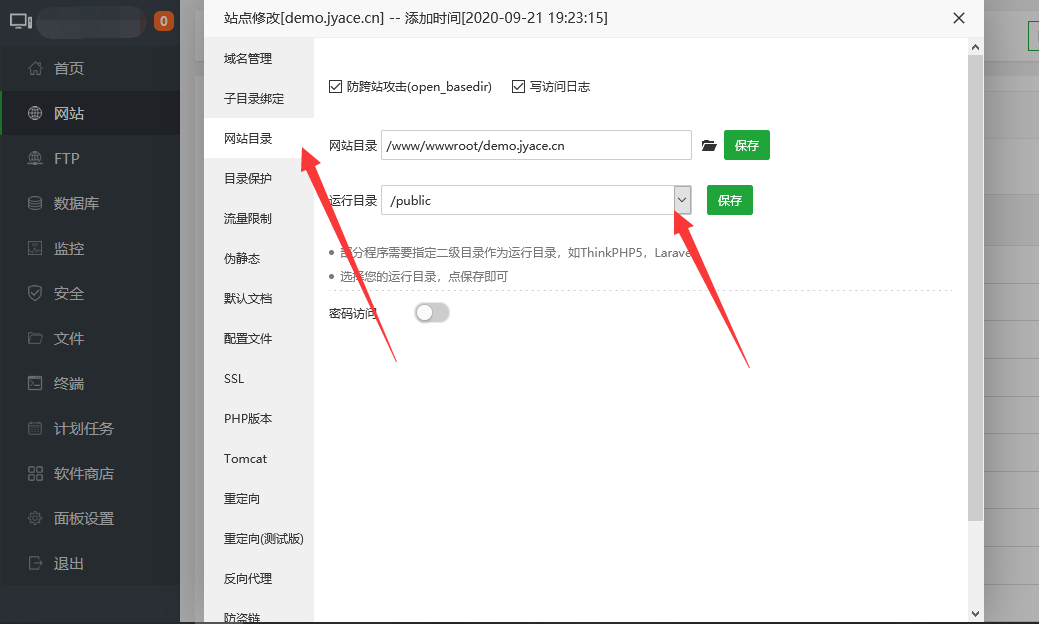
Task: Click the folder icon beside 文件
Action: tap(35, 338)
